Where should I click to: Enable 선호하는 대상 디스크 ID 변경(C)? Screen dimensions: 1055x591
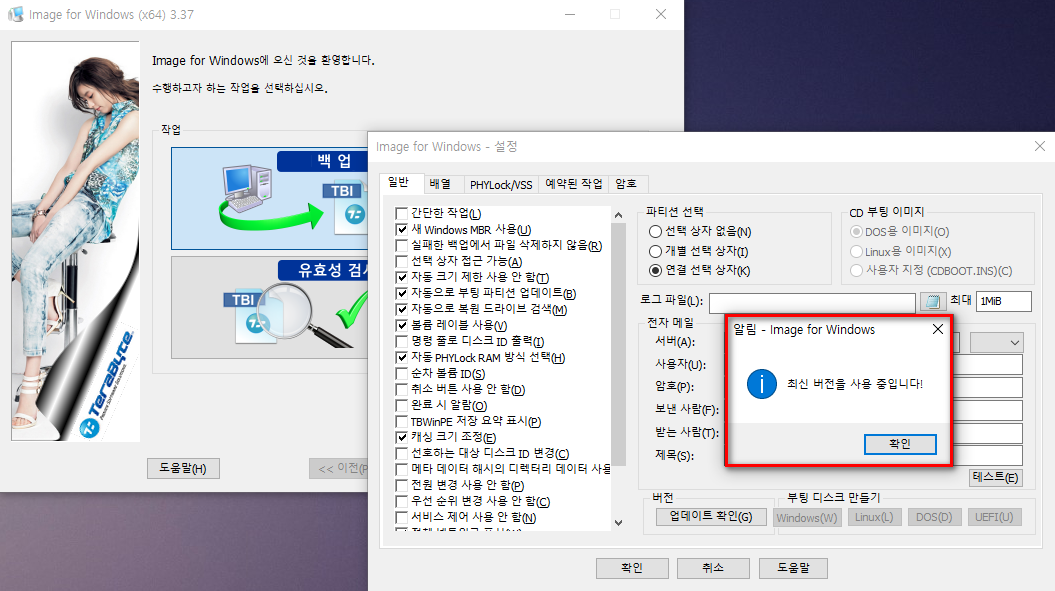click(402, 454)
